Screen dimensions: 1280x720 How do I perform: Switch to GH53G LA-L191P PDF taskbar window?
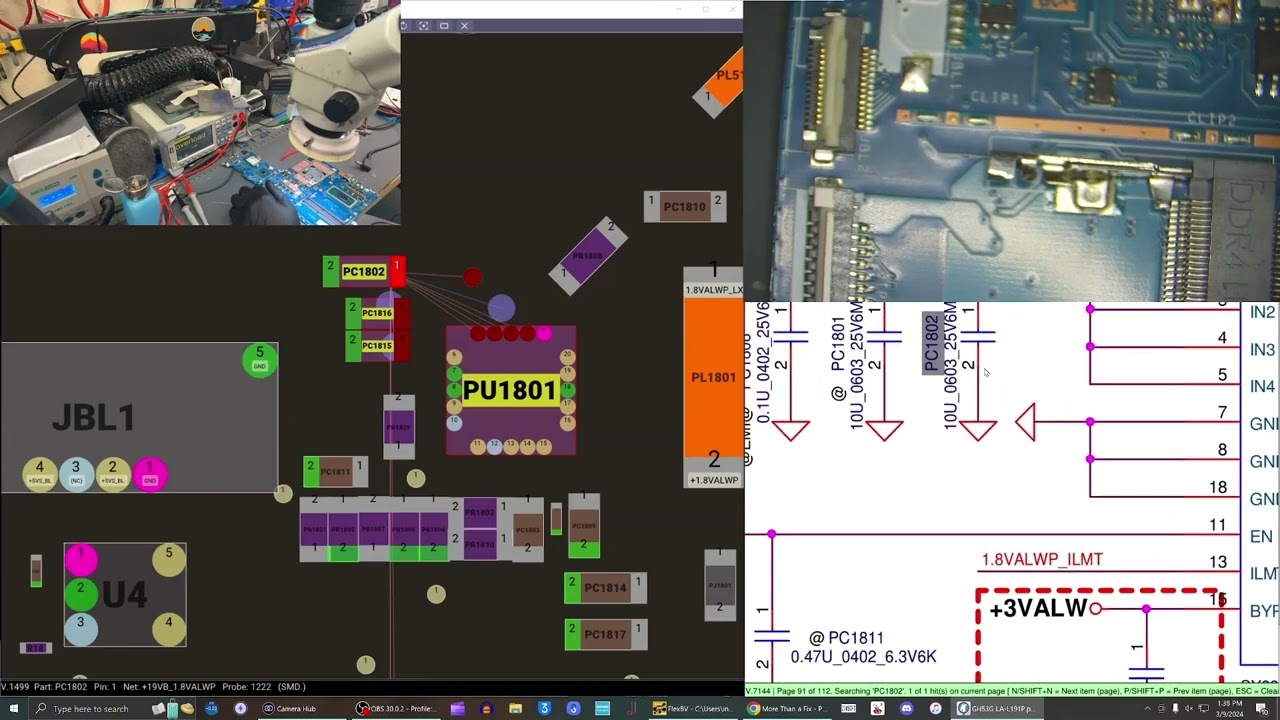pos(996,709)
